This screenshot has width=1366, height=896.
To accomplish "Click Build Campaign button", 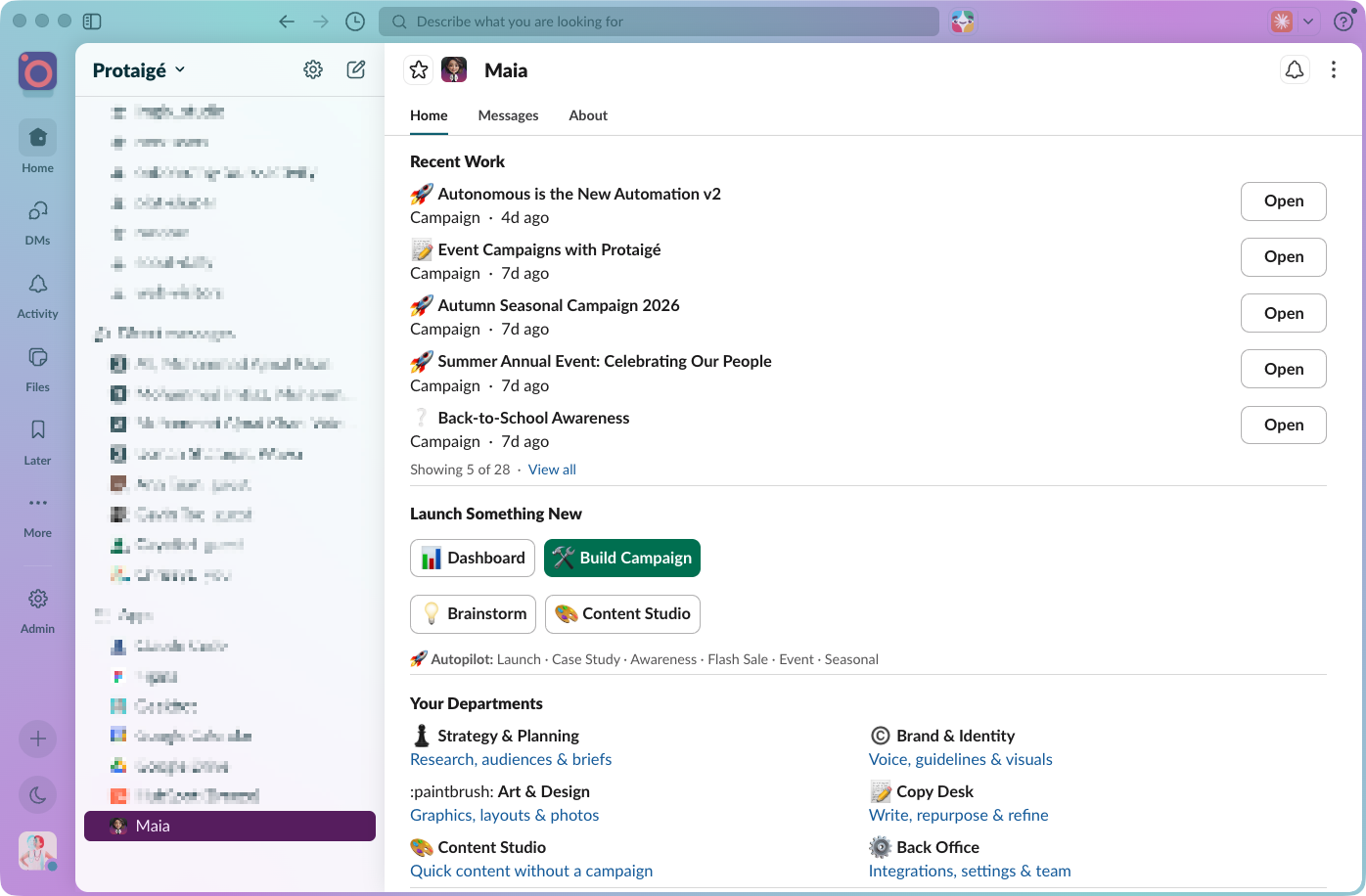I will (622, 558).
